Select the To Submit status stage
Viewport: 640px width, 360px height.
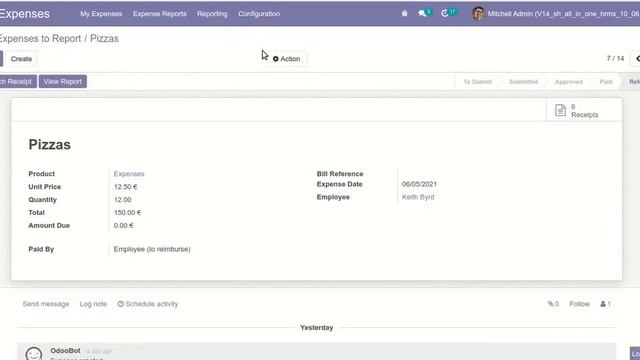[478, 82]
